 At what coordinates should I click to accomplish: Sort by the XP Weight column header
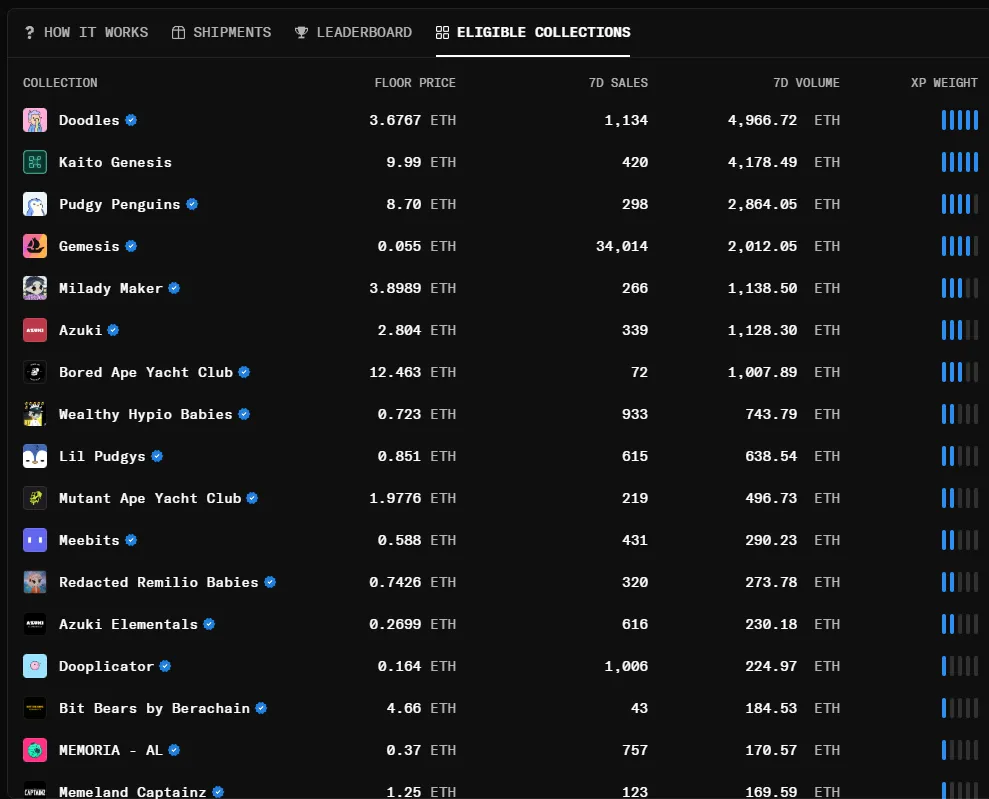(944, 83)
